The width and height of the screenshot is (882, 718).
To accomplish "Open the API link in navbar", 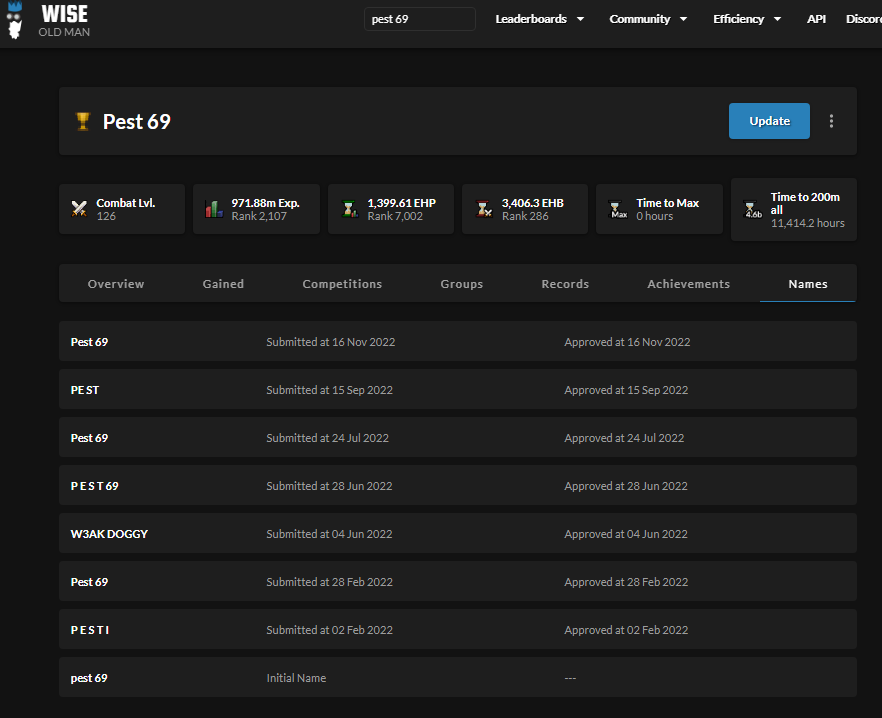I will [x=816, y=19].
